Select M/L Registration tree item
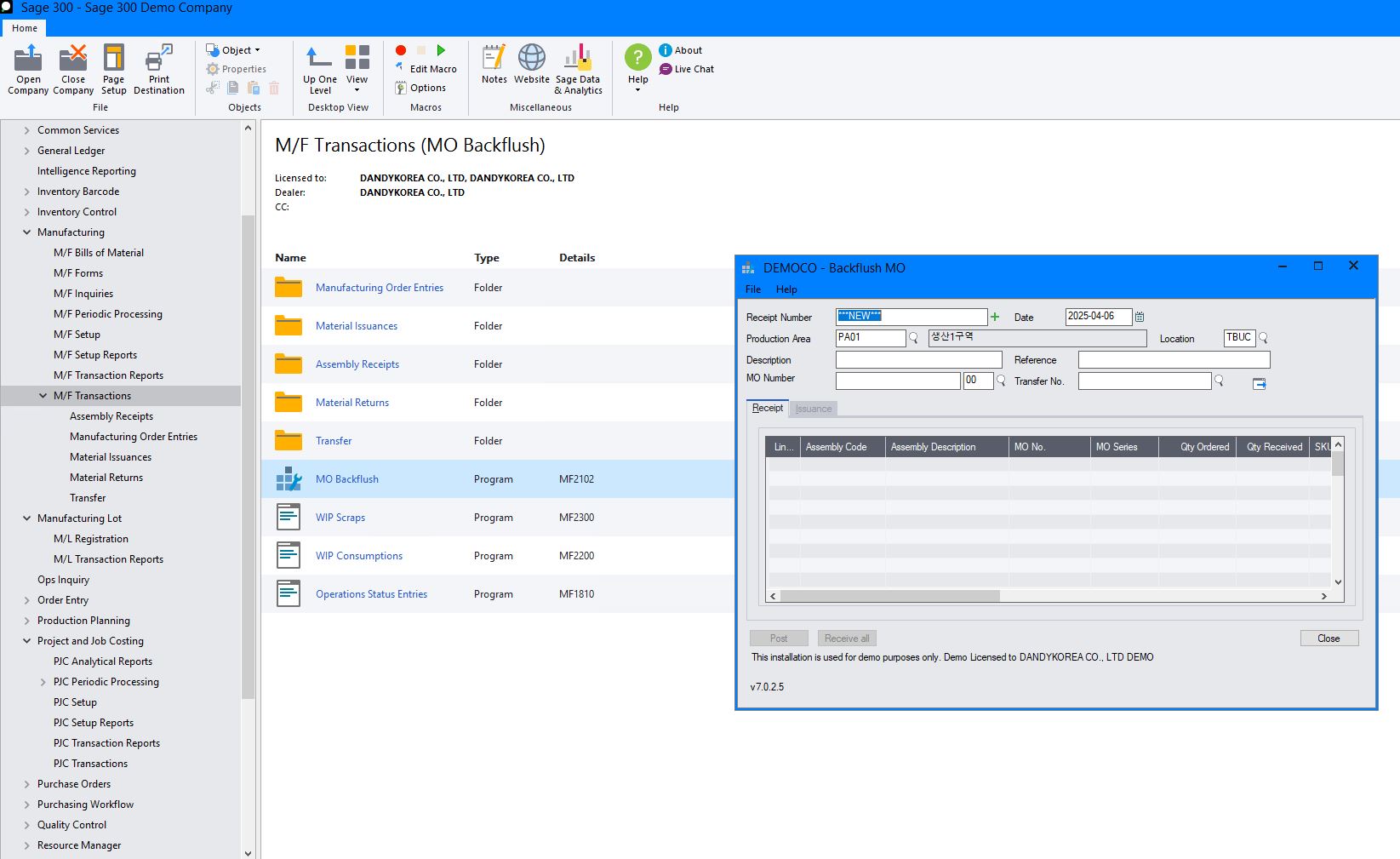 [x=91, y=539]
